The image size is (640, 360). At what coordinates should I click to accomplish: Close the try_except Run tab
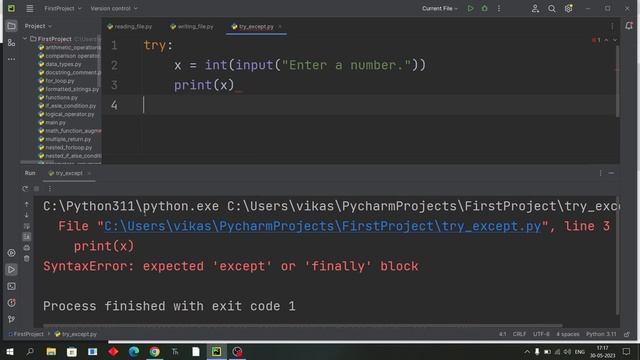coord(89,173)
